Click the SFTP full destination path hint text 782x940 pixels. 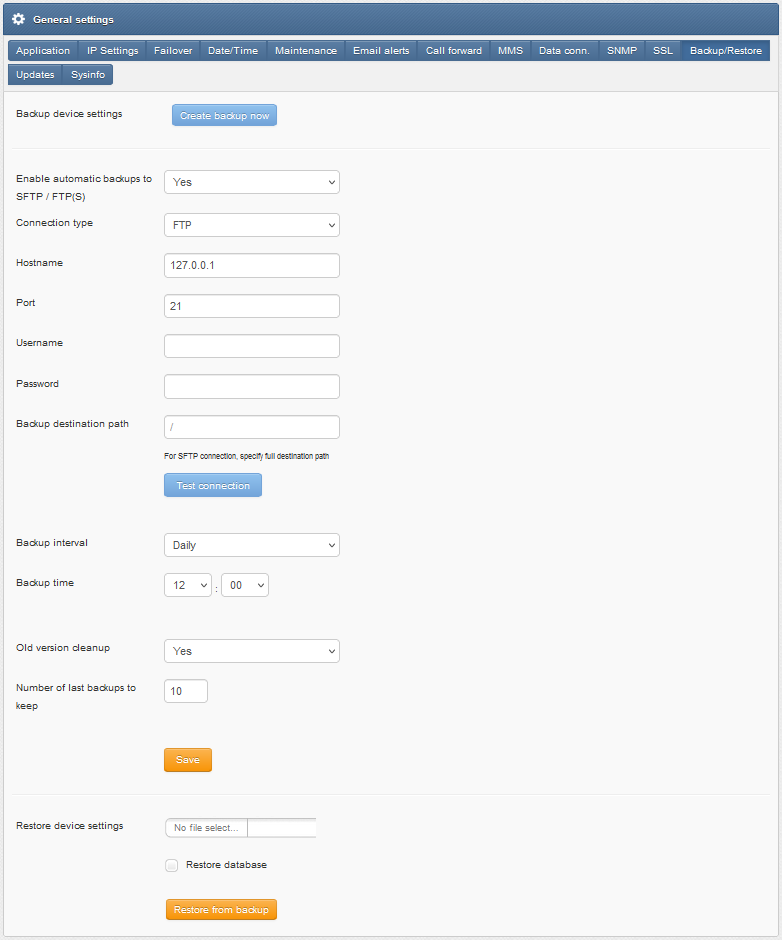coord(246,456)
